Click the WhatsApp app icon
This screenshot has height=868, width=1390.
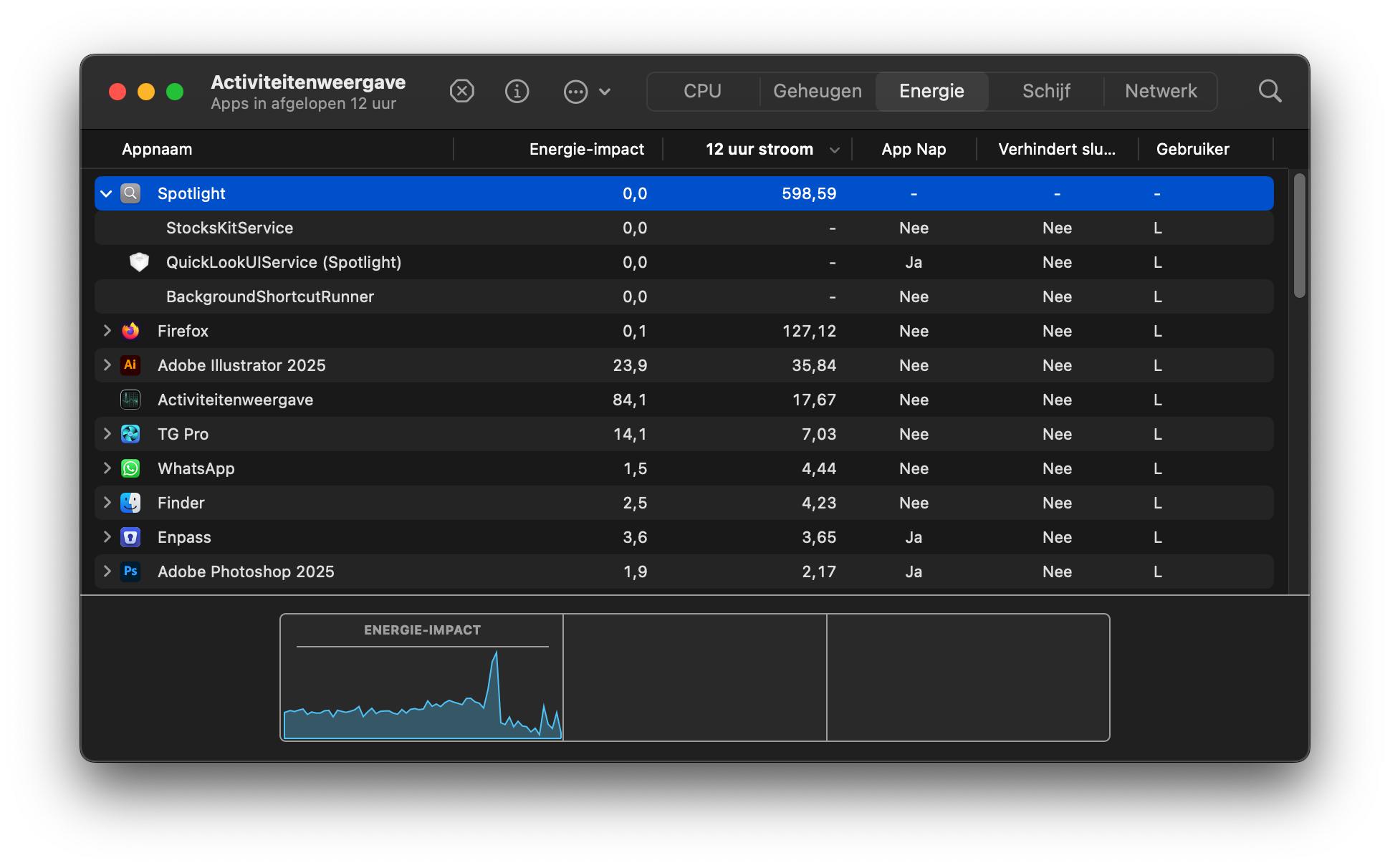tap(130, 468)
